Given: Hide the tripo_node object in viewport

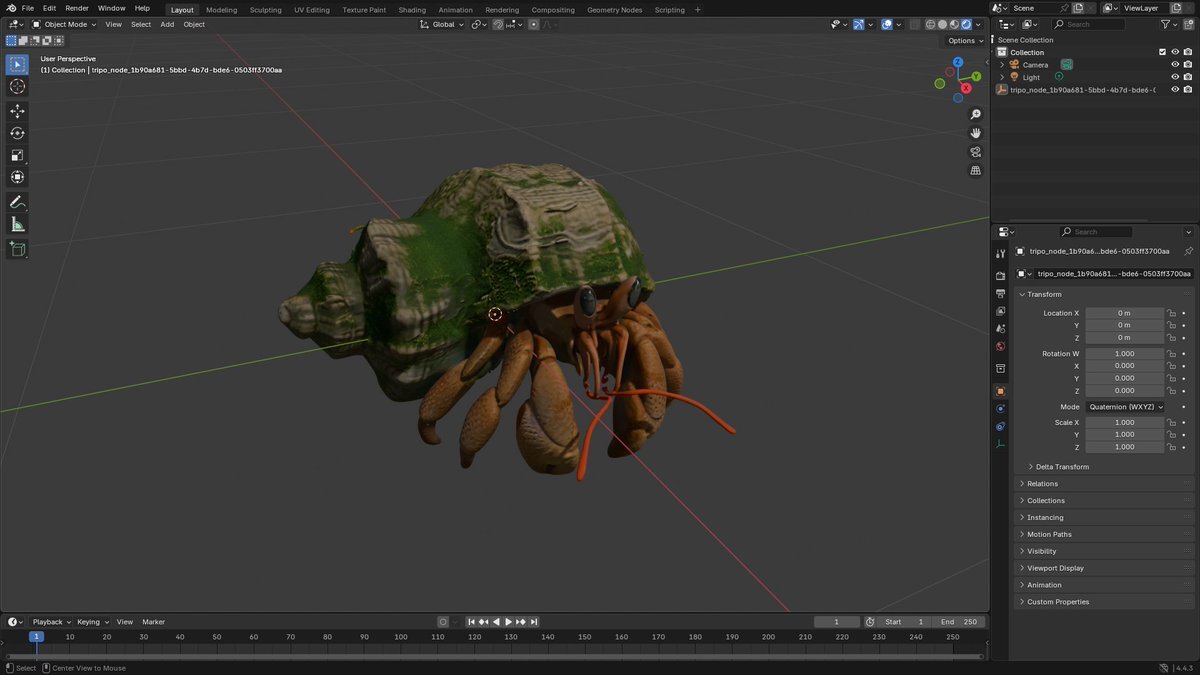Looking at the screenshot, I should pos(1175,89).
